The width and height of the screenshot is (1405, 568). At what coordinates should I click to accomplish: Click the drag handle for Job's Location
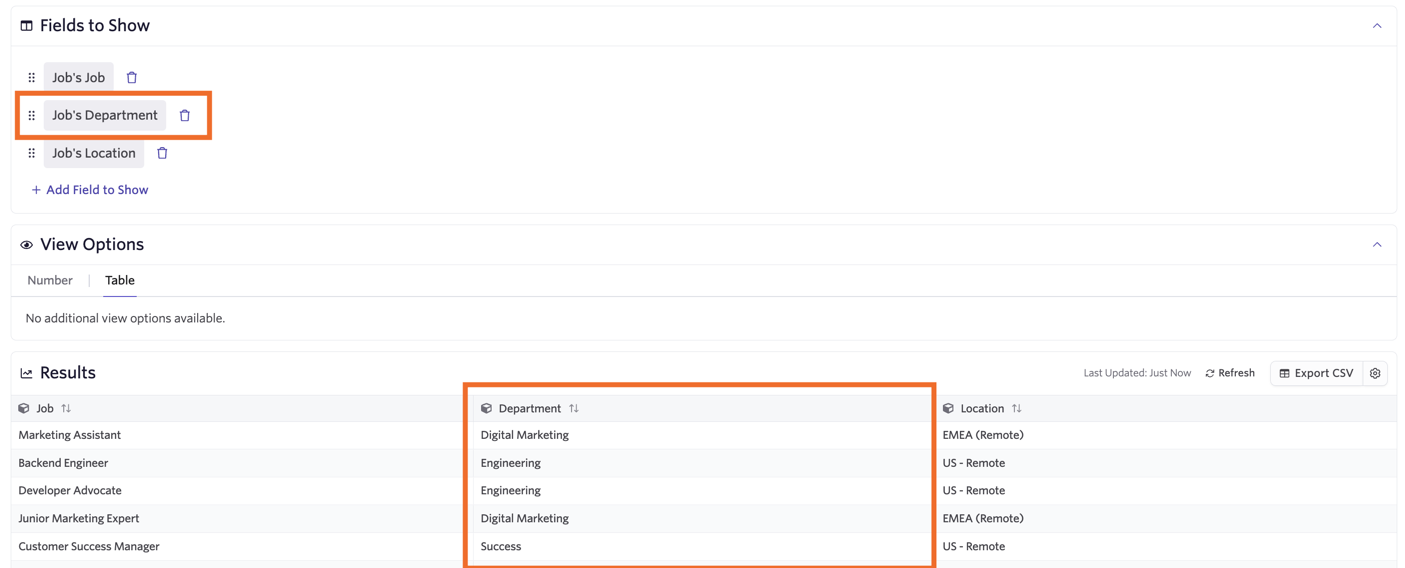pyautogui.click(x=32, y=153)
